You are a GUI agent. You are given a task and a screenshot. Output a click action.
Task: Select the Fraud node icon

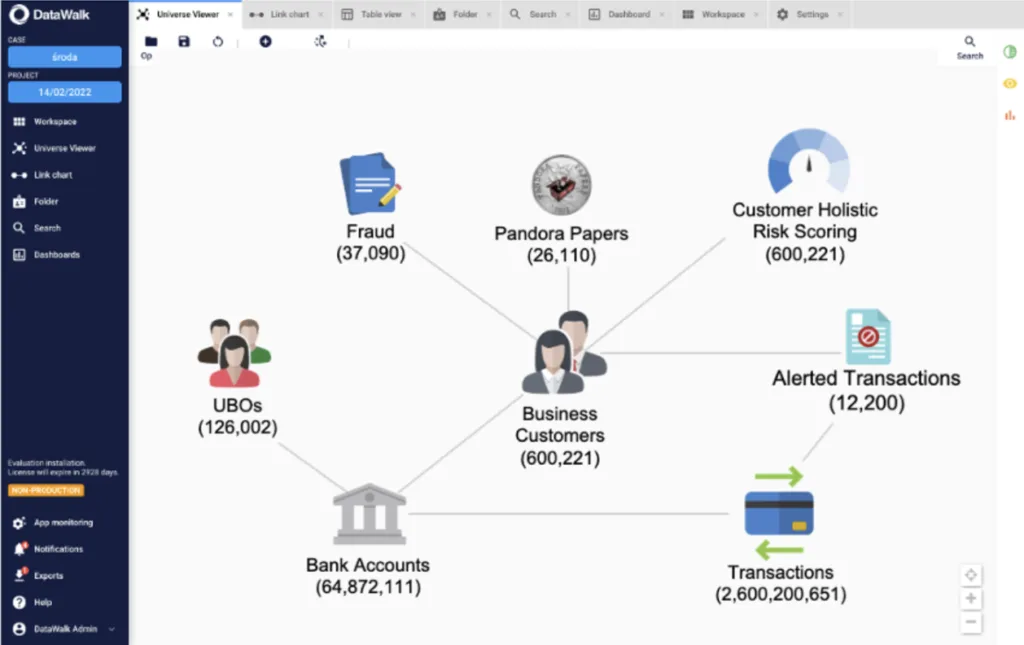(x=370, y=183)
